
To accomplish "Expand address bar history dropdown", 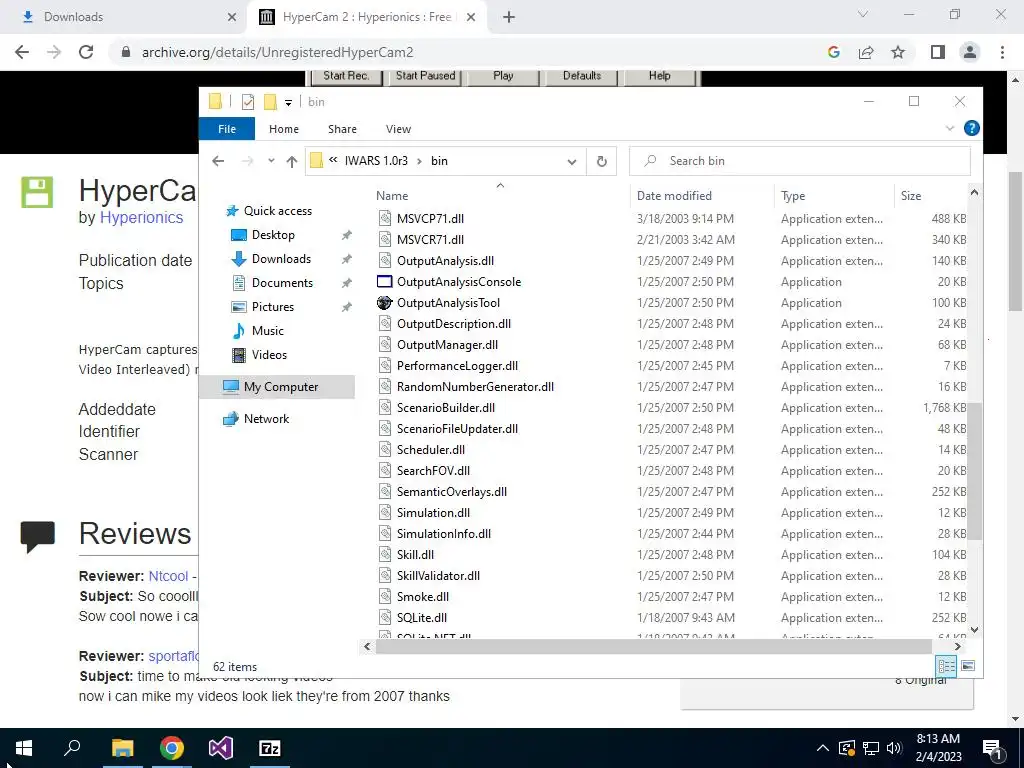I will pyautogui.click(x=571, y=161).
